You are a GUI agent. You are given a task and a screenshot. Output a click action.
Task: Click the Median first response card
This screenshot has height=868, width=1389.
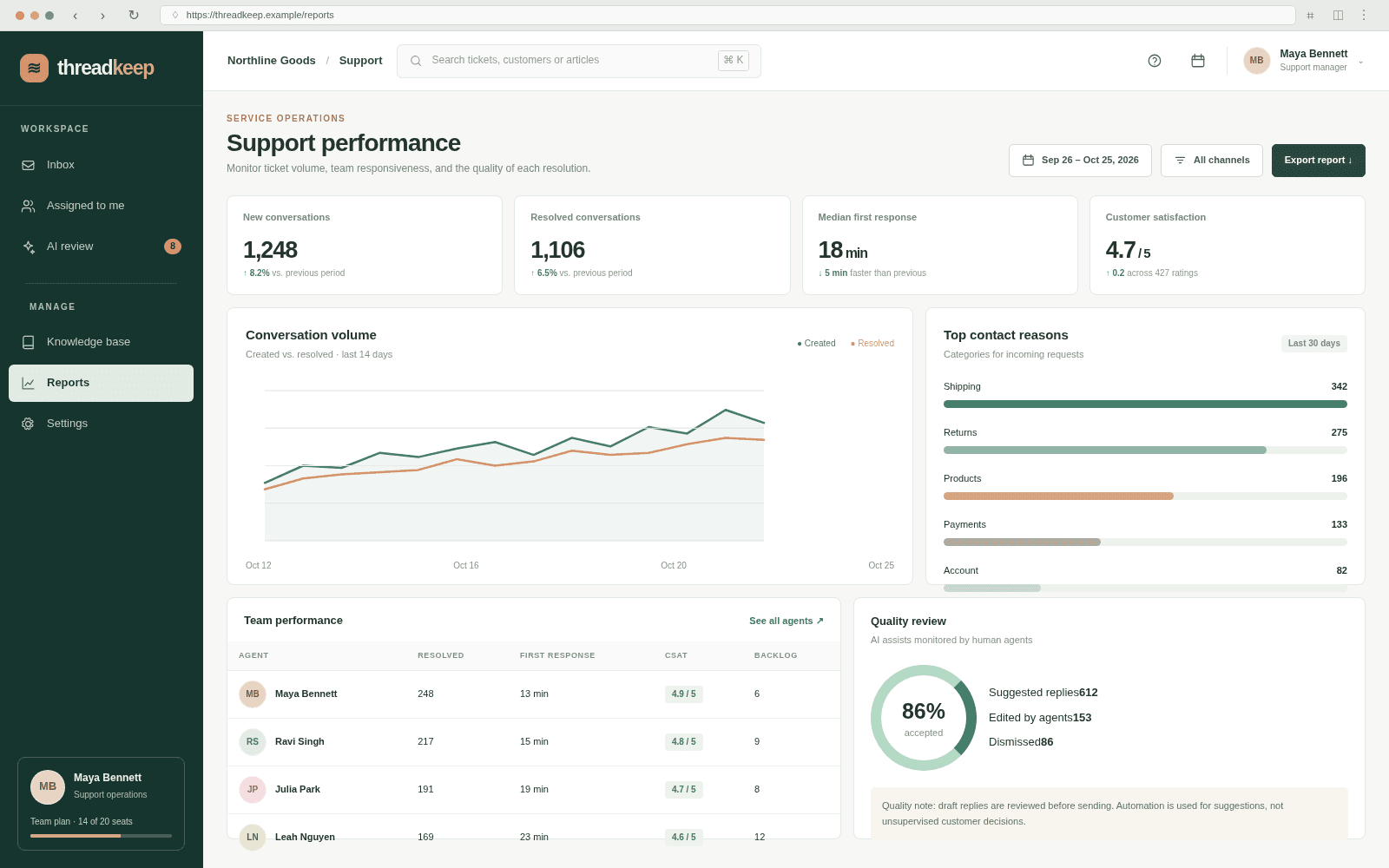939,245
